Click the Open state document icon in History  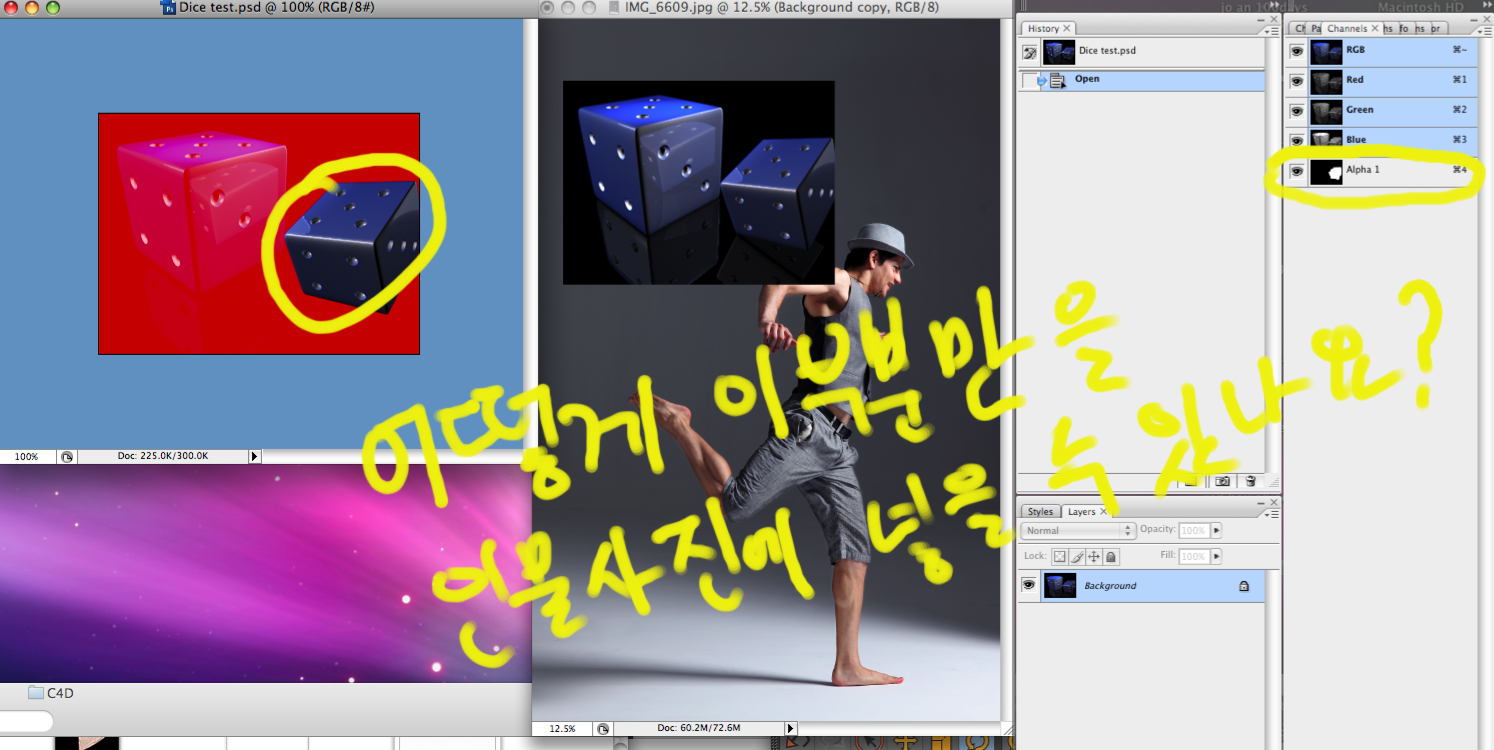pyautogui.click(x=1057, y=80)
